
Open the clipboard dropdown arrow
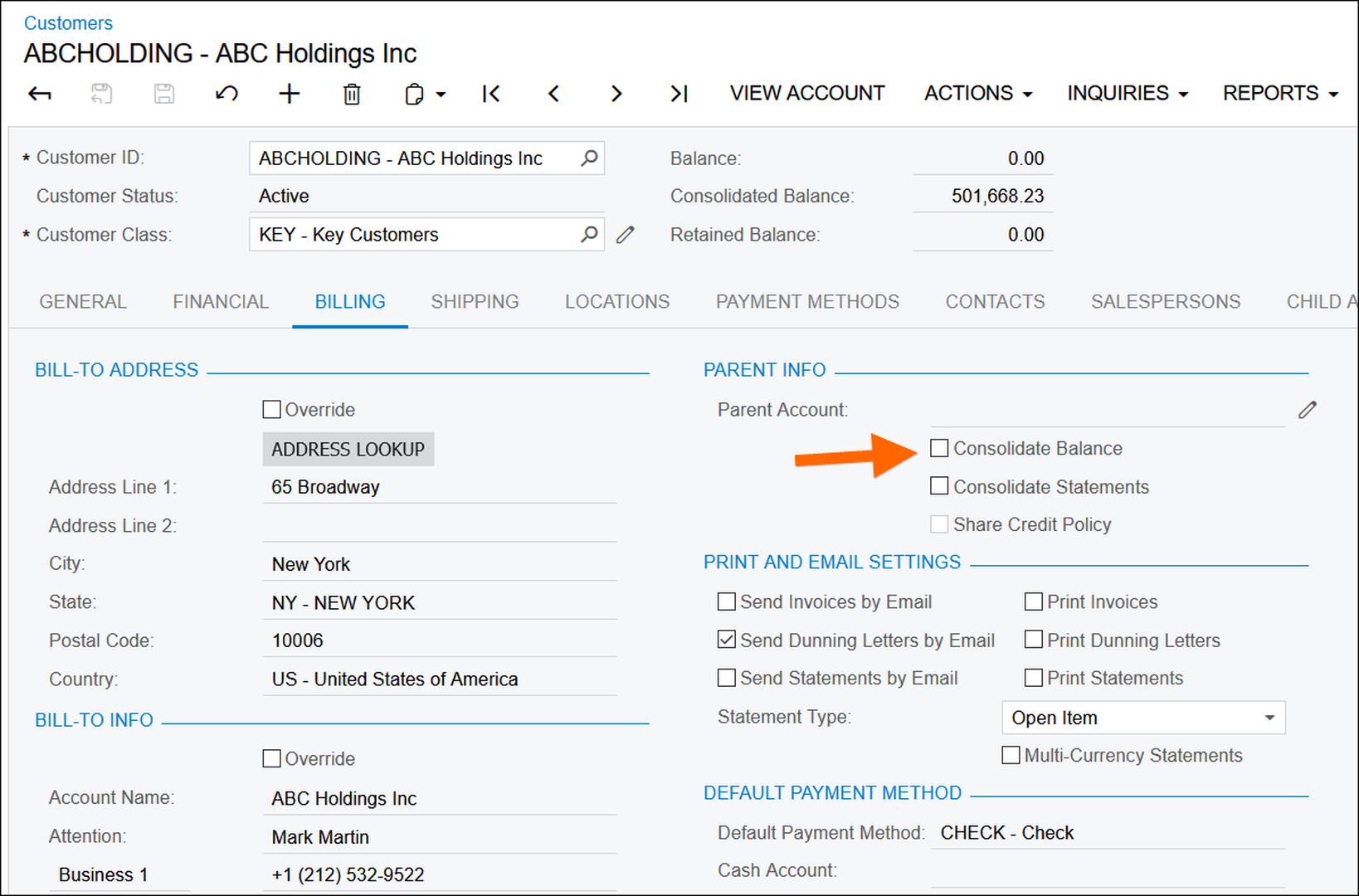(x=441, y=95)
